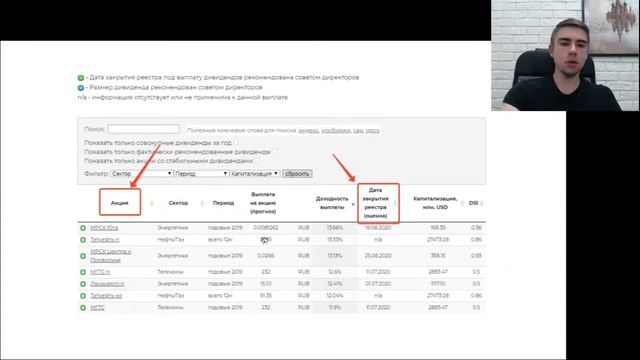This screenshot has width=640, height=360.
Task: Sort by Доходность выплаты arrow
Action: (353, 204)
